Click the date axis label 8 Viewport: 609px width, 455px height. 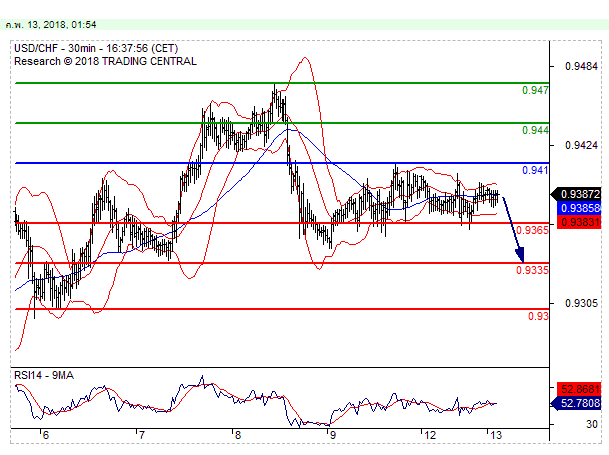(237, 435)
